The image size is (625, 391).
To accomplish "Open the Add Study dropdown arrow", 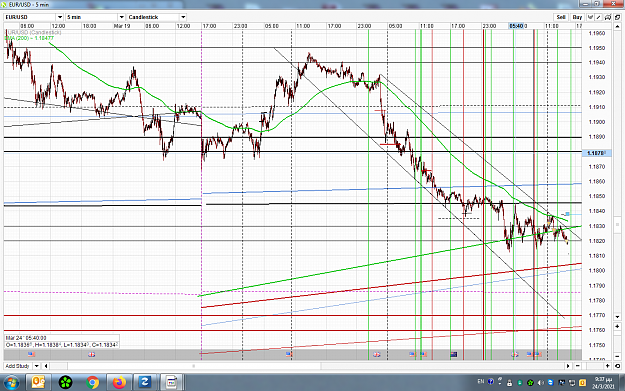I will click(36, 366).
